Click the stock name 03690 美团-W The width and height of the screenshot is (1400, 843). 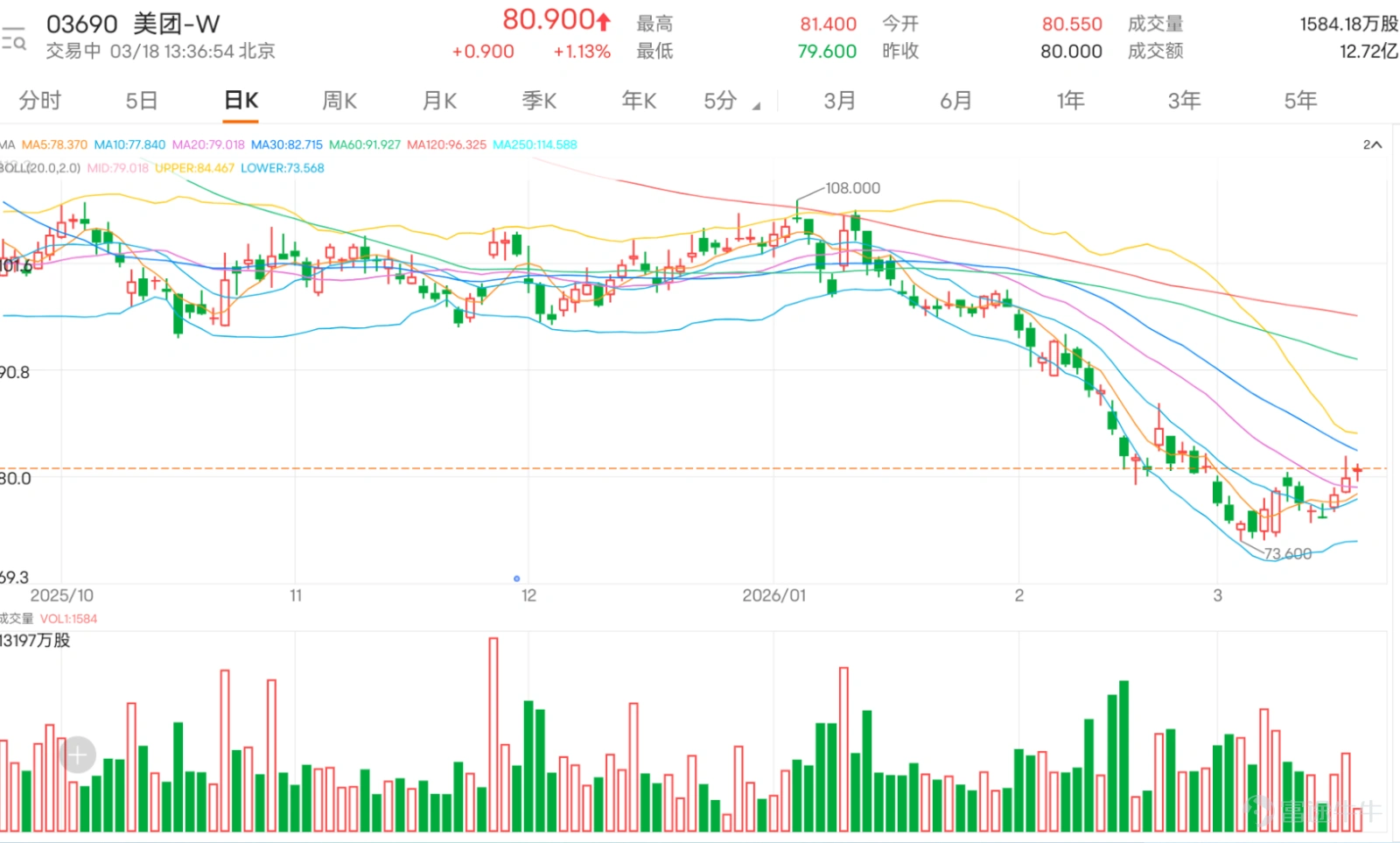[133, 24]
